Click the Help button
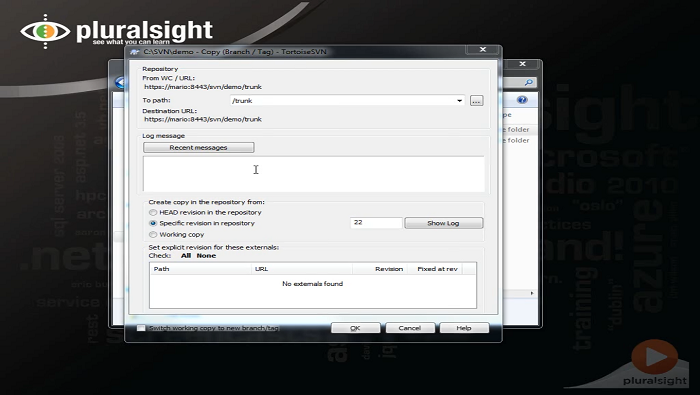 [464, 328]
